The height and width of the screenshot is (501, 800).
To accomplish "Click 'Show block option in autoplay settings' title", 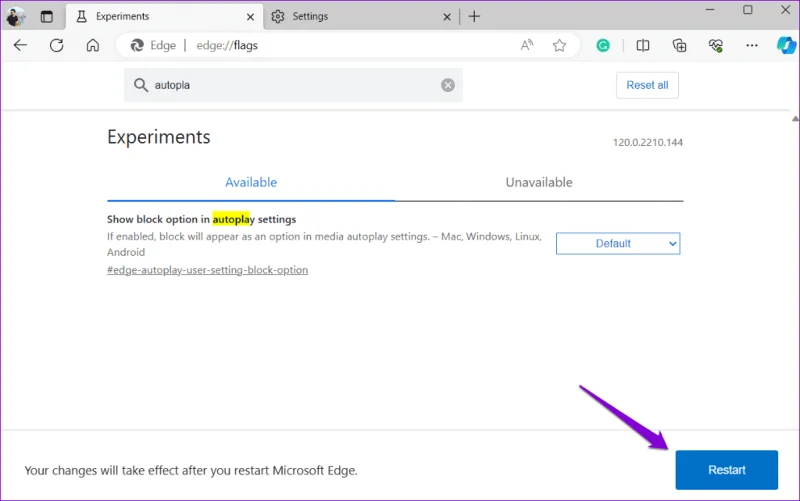I will pos(202,219).
